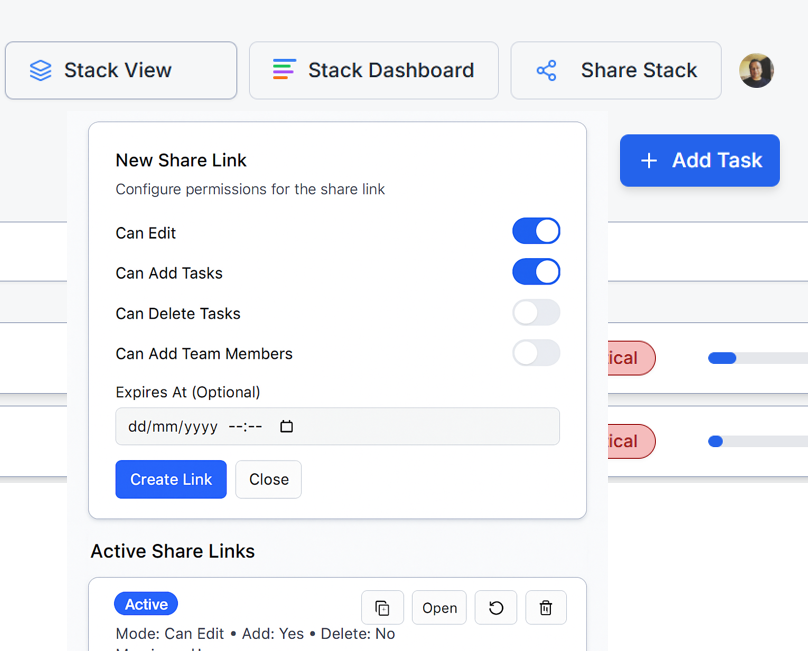Copy the share link with the copy icon

click(x=382, y=607)
